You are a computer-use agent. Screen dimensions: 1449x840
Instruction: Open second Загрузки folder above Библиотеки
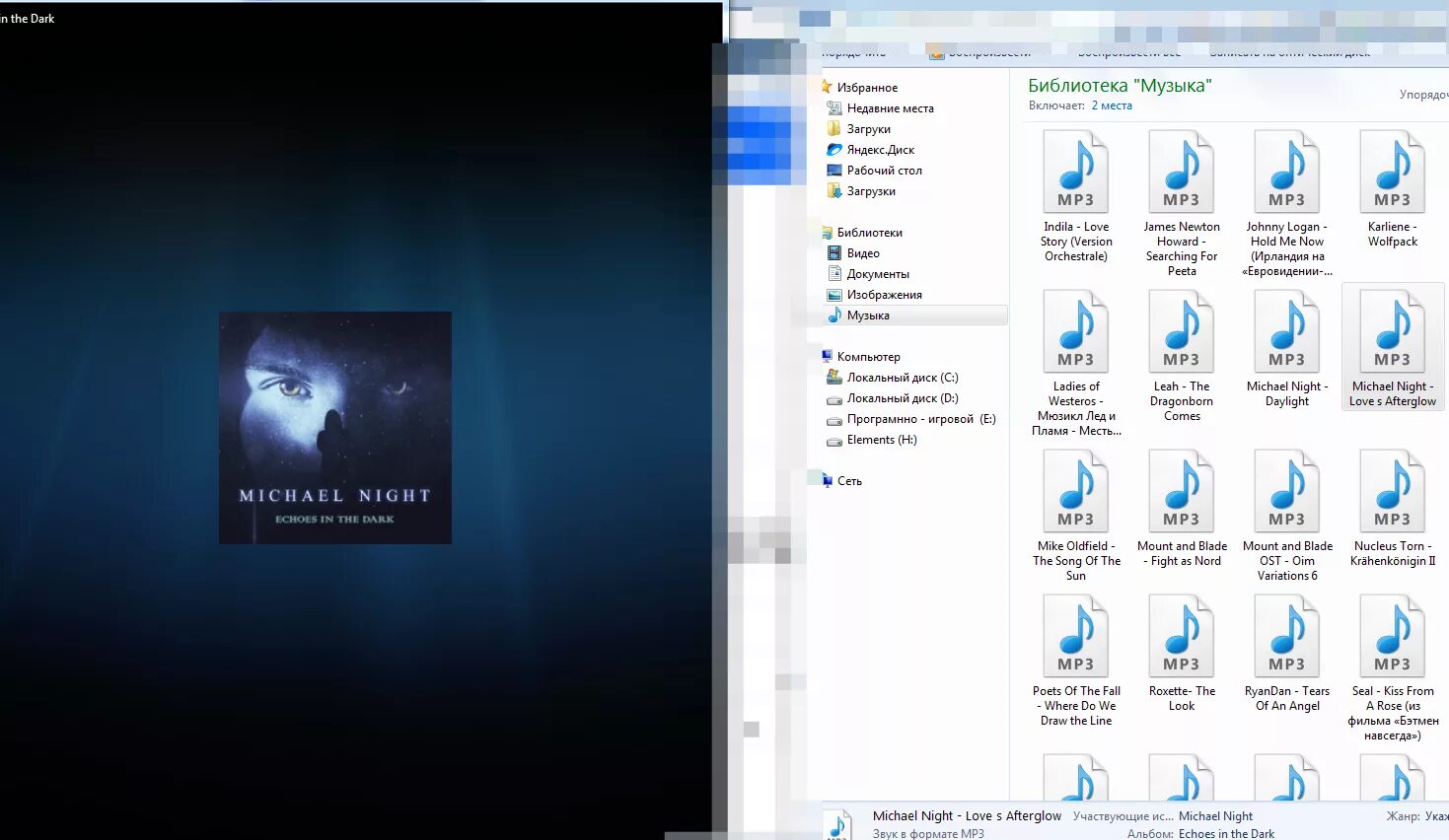click(x=871, y=191)
